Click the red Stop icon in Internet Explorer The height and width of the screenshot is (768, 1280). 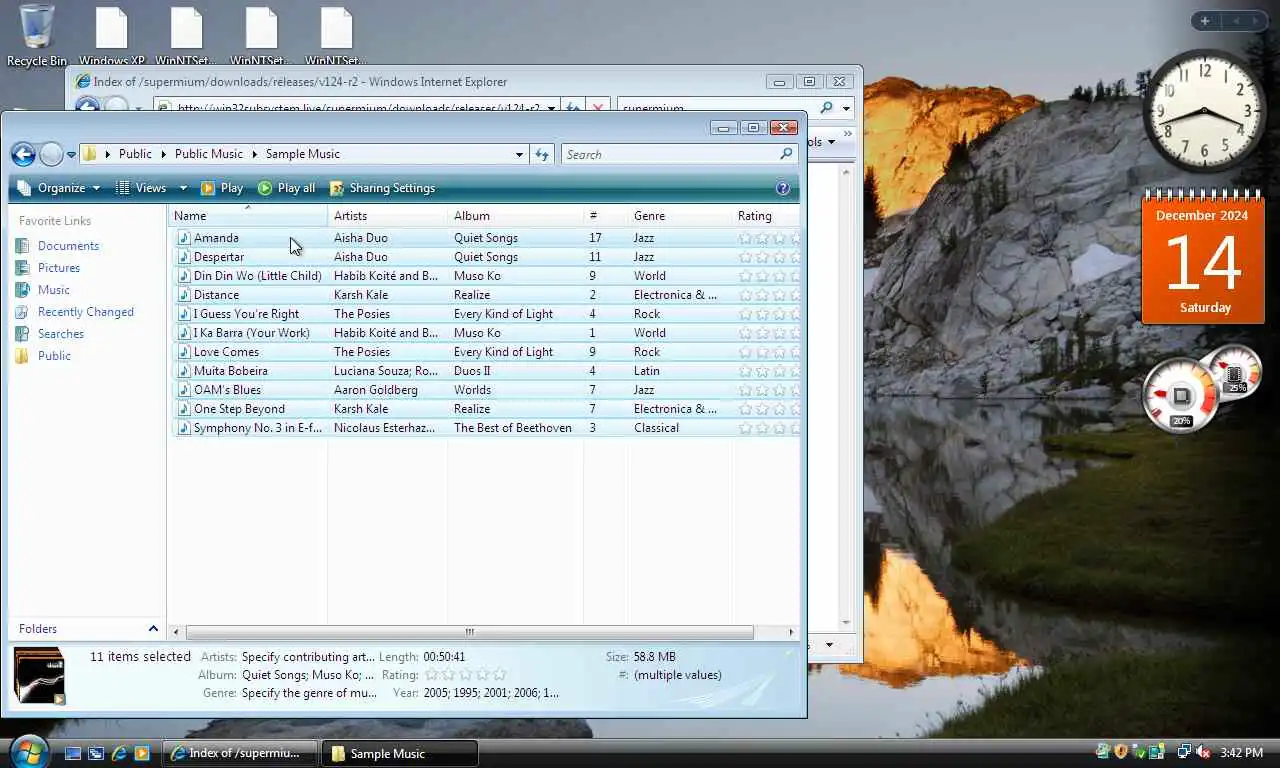tap(598, 108)
